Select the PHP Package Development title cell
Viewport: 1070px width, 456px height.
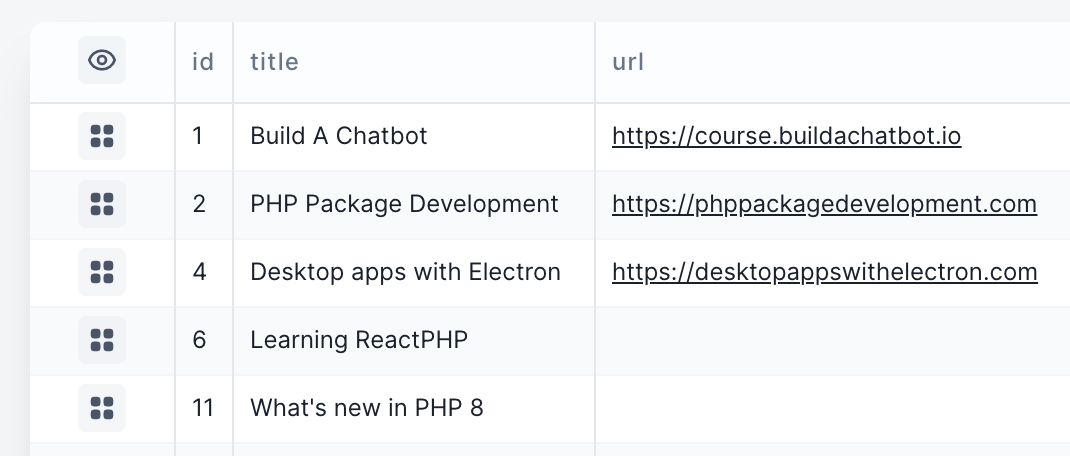404,204
